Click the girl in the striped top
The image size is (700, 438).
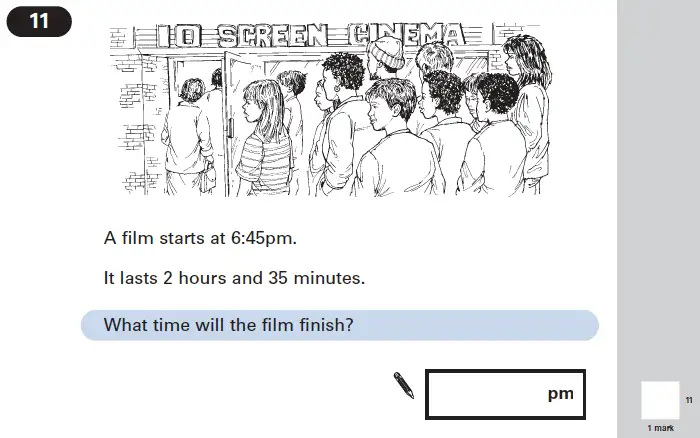[x=263, y=138]
